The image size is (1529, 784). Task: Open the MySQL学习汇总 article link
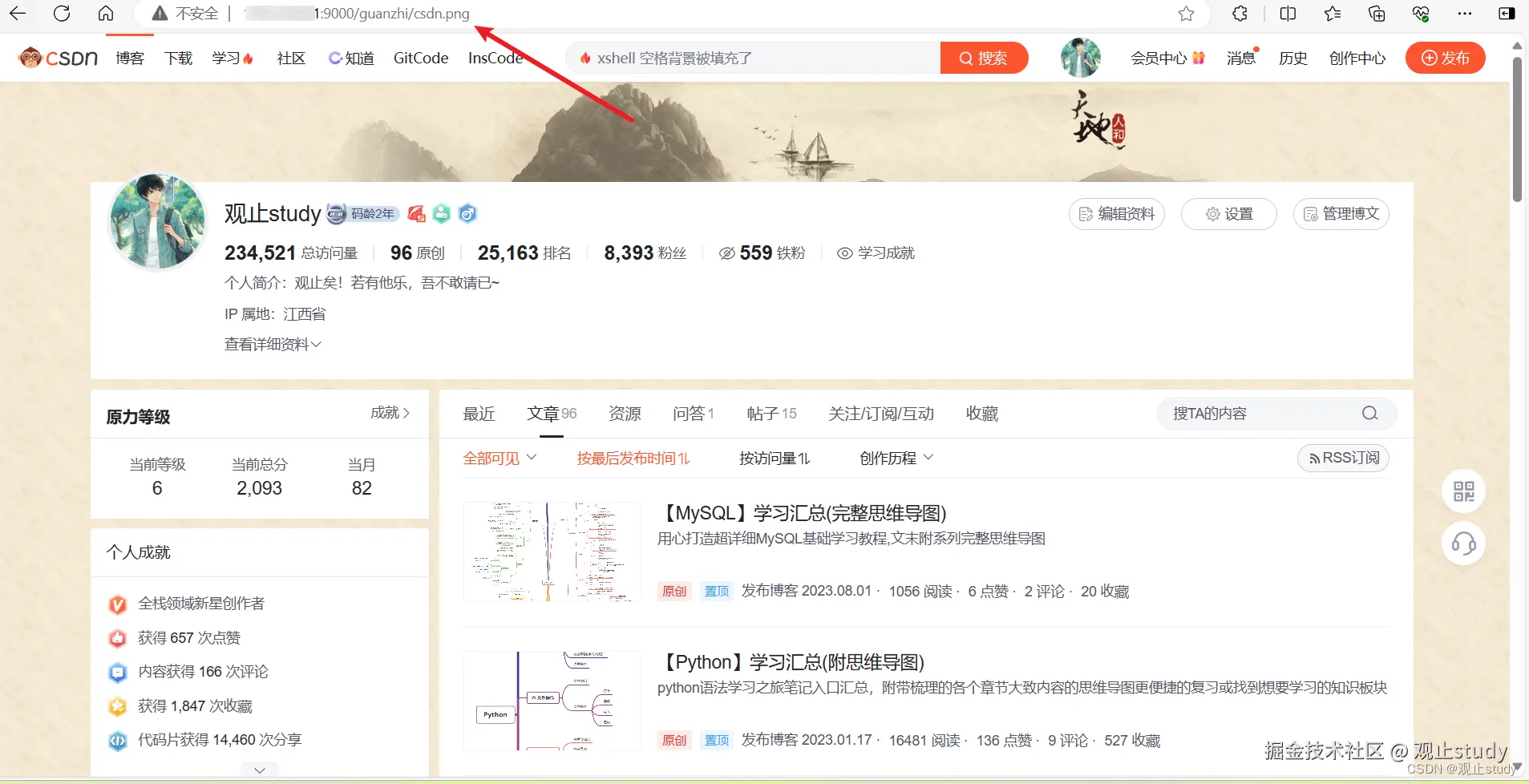coord(803,512)
